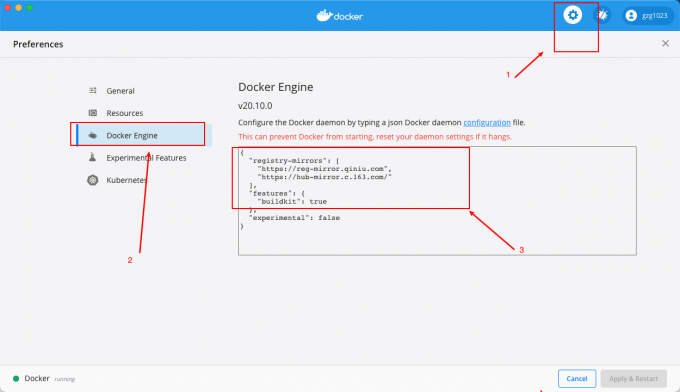Open Settings with the gear icon
The width and height of the screenshot is (680, 392).
click(x=572, y=15)
